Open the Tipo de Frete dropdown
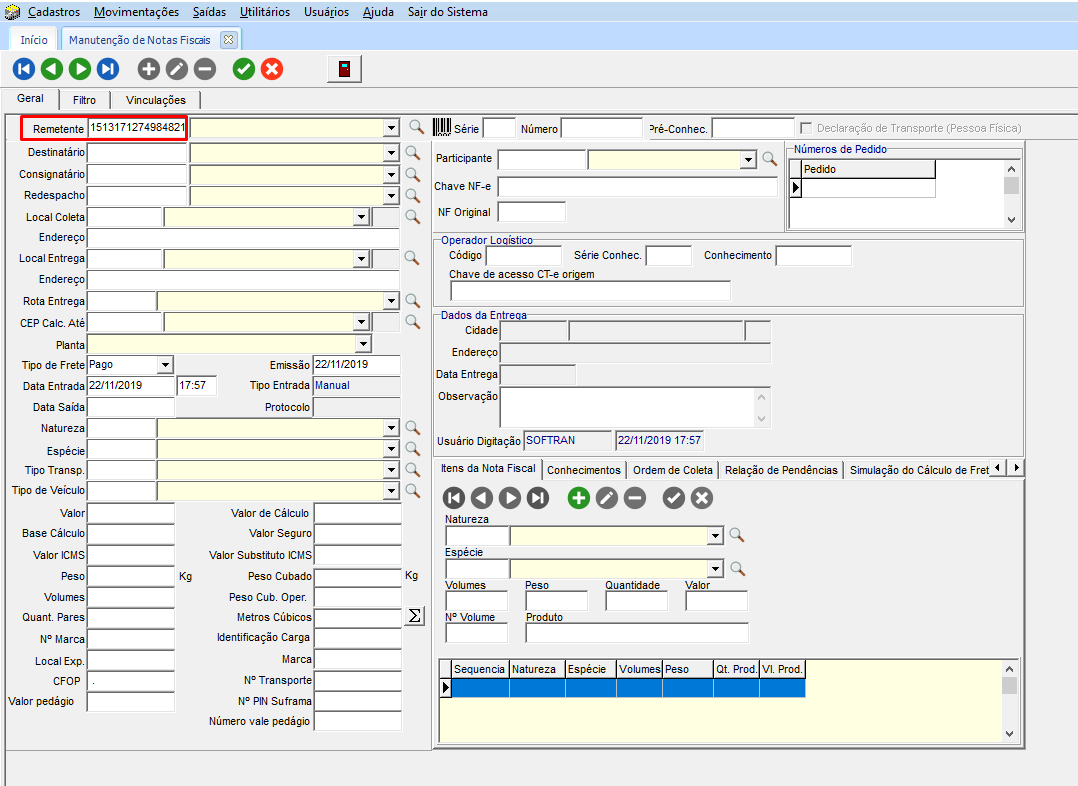This screenshot has width=1078, height=786. [165, 365]
